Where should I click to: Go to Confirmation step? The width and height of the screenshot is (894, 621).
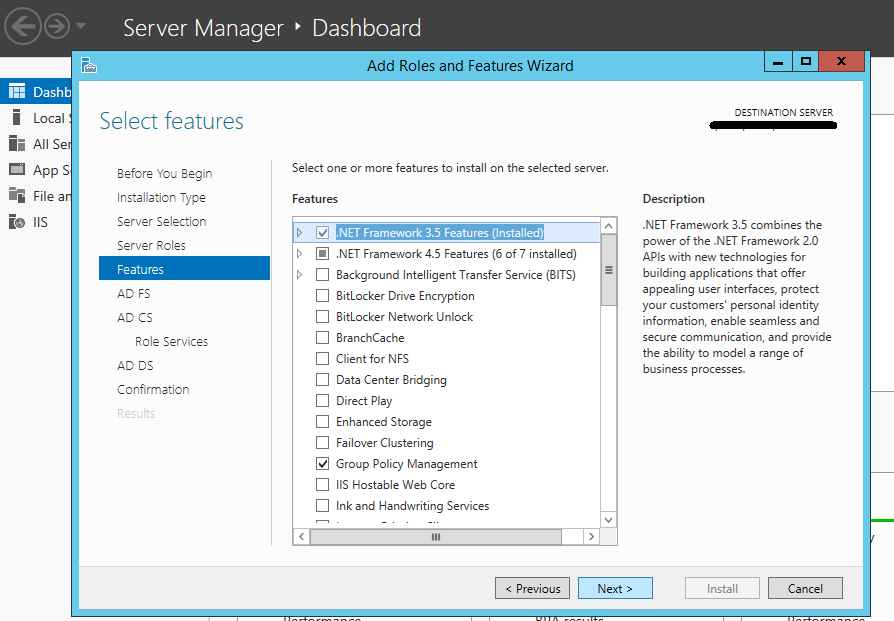click(x=153, y=389)
